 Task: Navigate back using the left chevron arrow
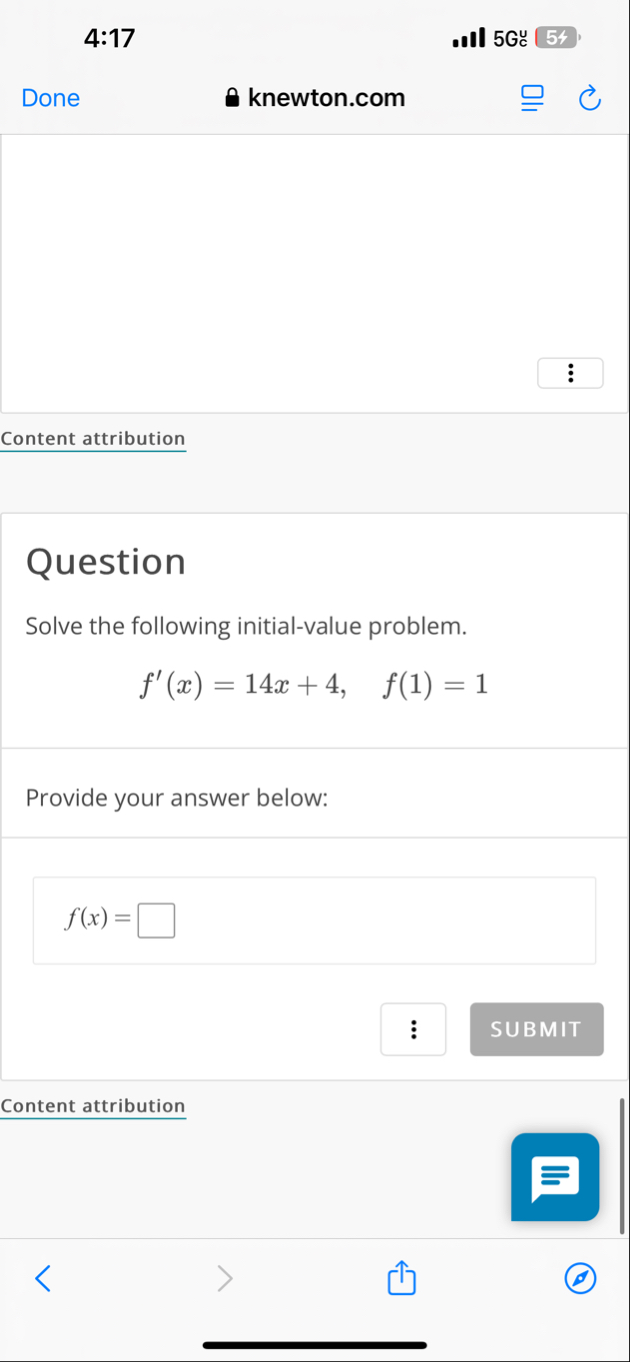(42, 1278)
